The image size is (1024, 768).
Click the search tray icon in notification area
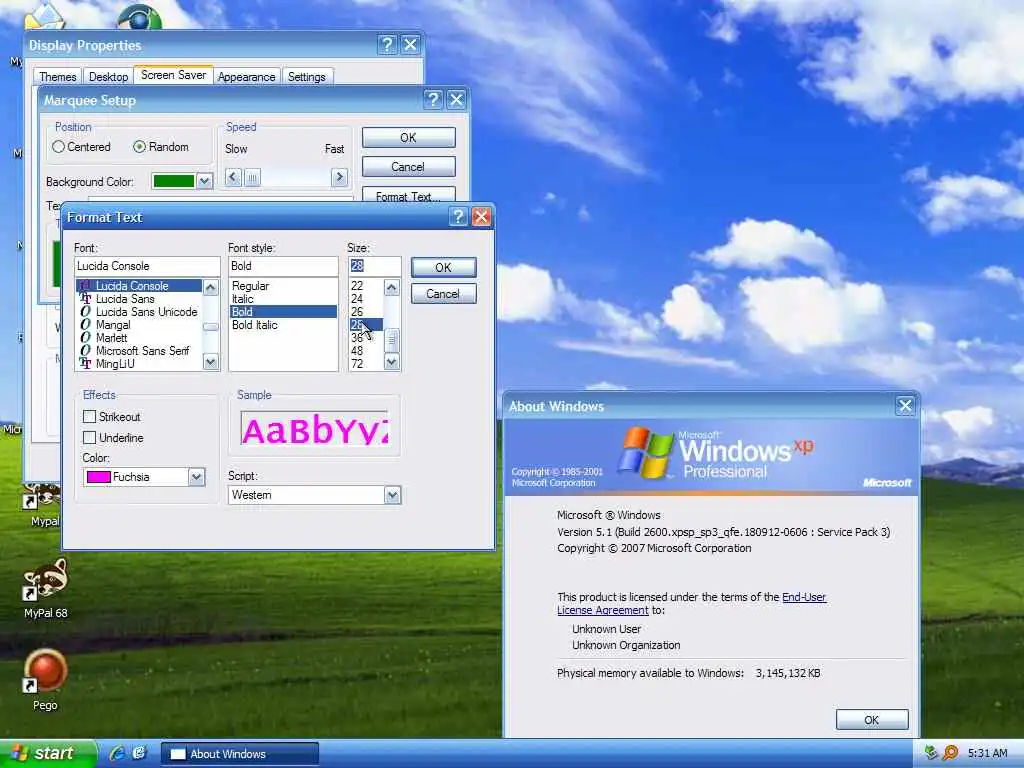click(951, 753)
